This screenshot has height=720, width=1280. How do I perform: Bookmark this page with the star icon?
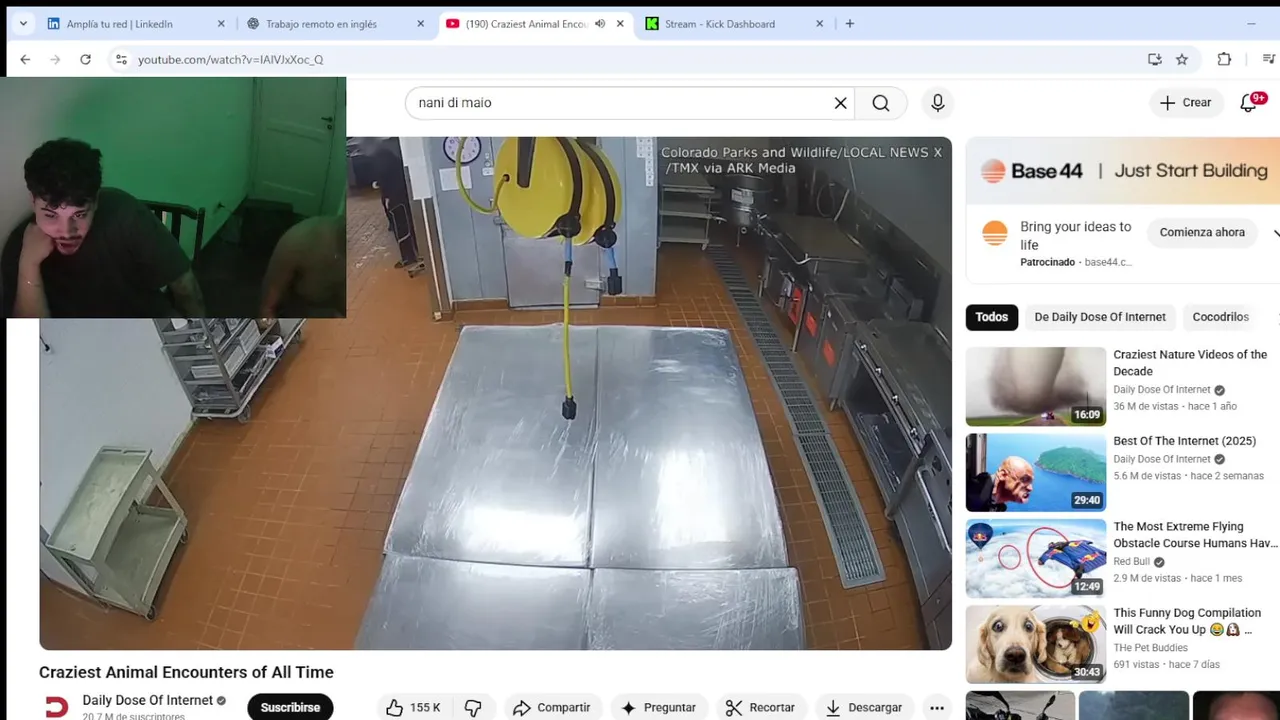1182,59
